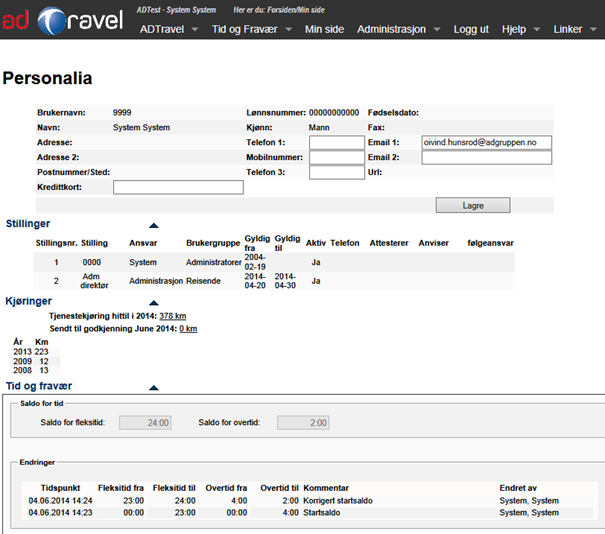Screen dimensions: 605x534
Task: Select the Email 2 input field
Action: [486, 157]
